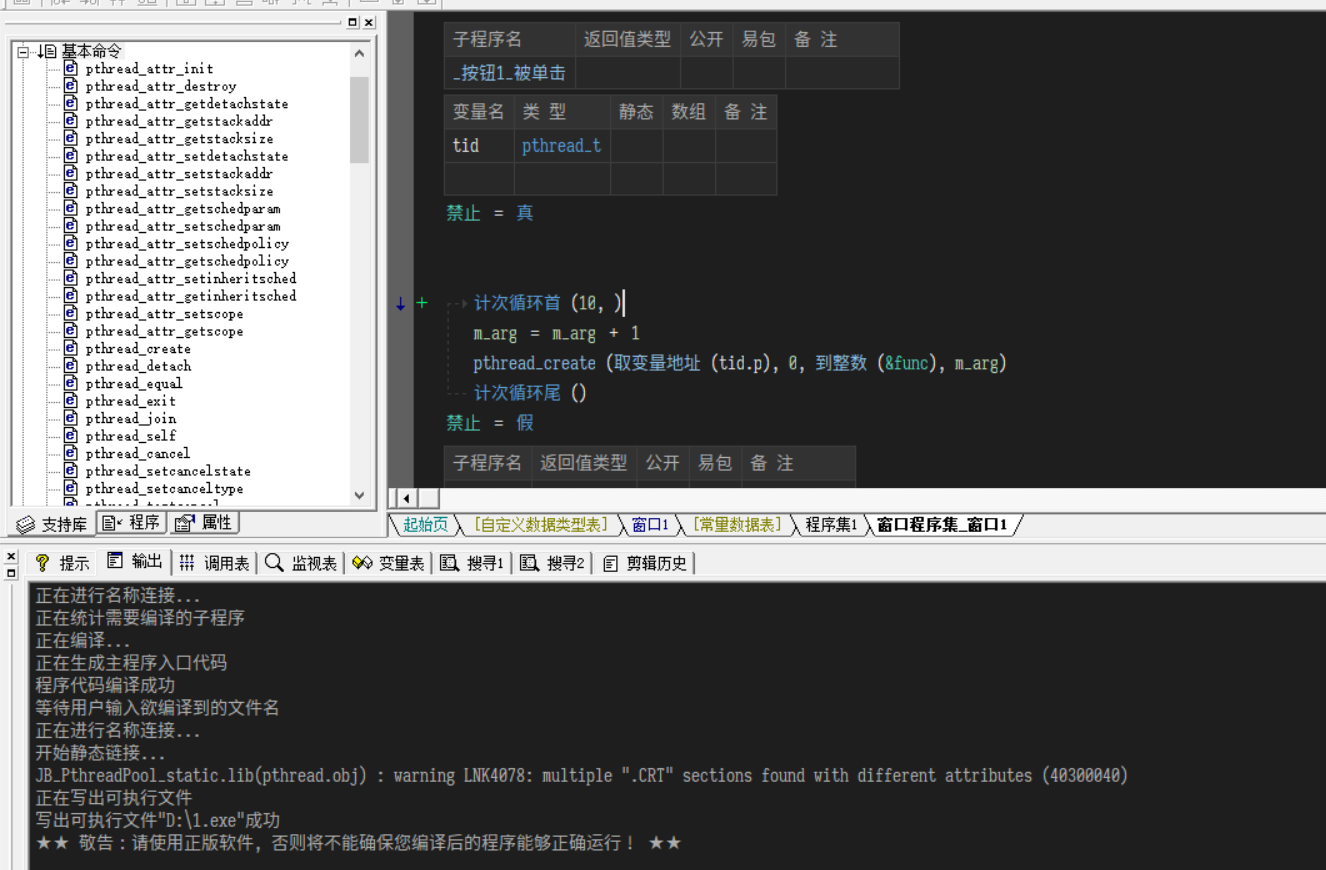The width and height of the screenshot is (1326, 870).
Task: Collapse the 基本命令 tree node
Action: tap(23, 51)
